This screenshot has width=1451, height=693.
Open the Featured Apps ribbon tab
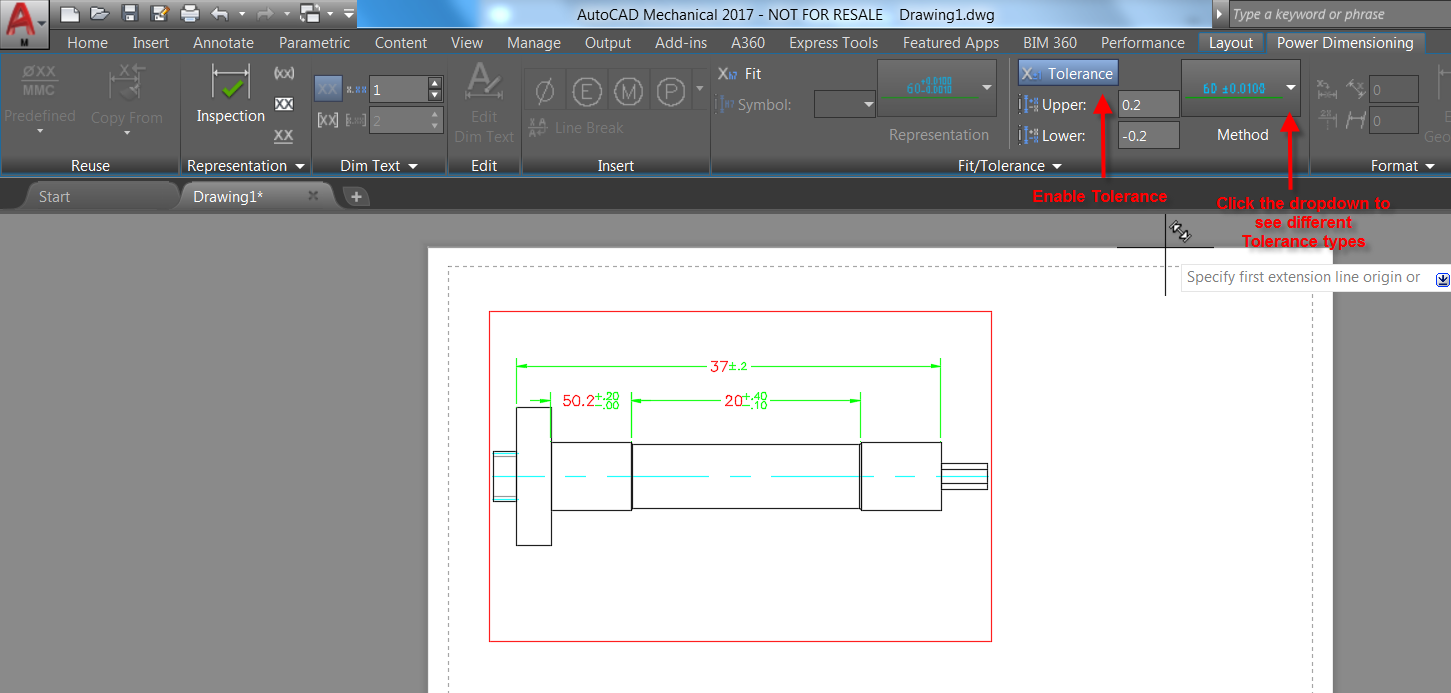[951, 43]
